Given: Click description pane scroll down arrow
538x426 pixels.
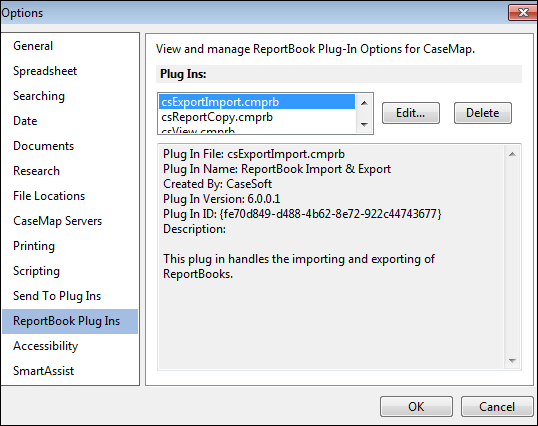Looking at the screenshot, I should tap(512, 361).
